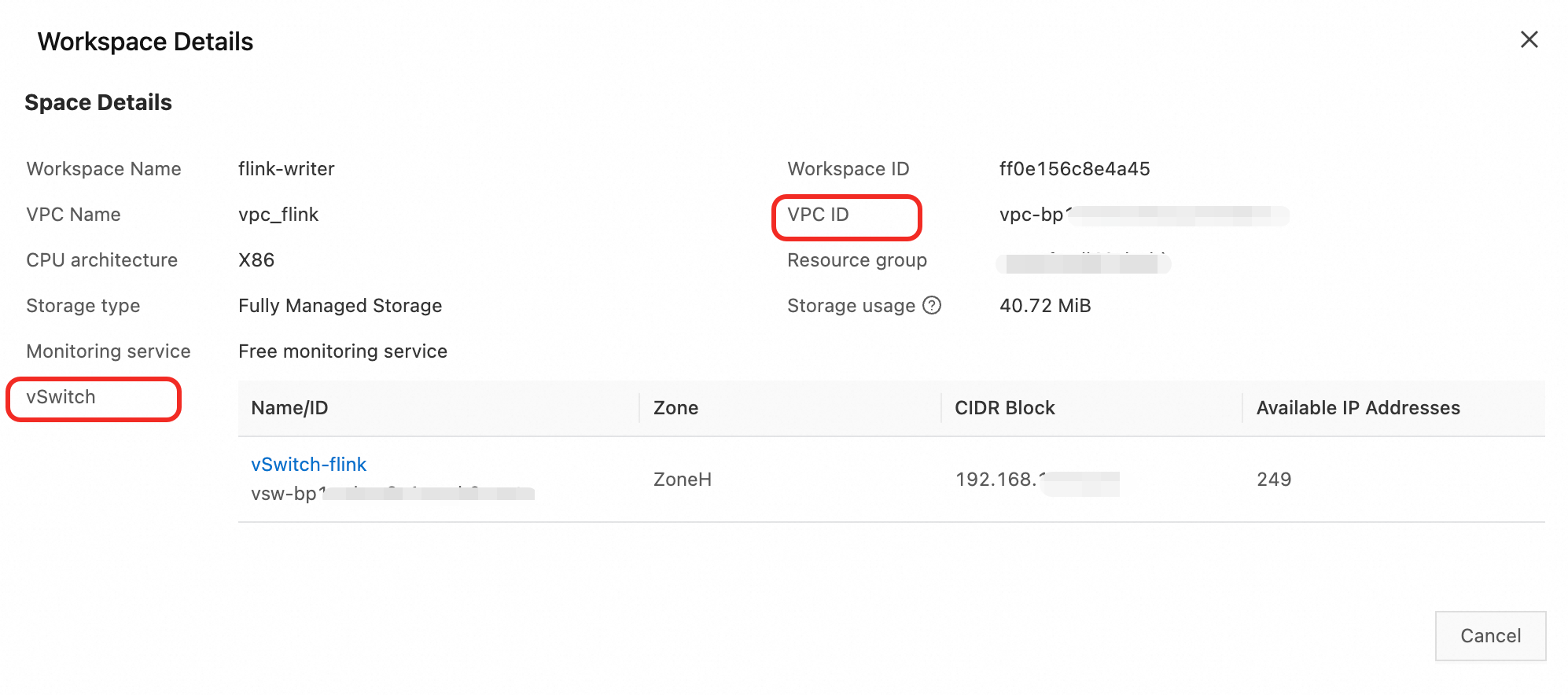Click the Free monitoring service value
1568x695 pixels.
point(342,351)
